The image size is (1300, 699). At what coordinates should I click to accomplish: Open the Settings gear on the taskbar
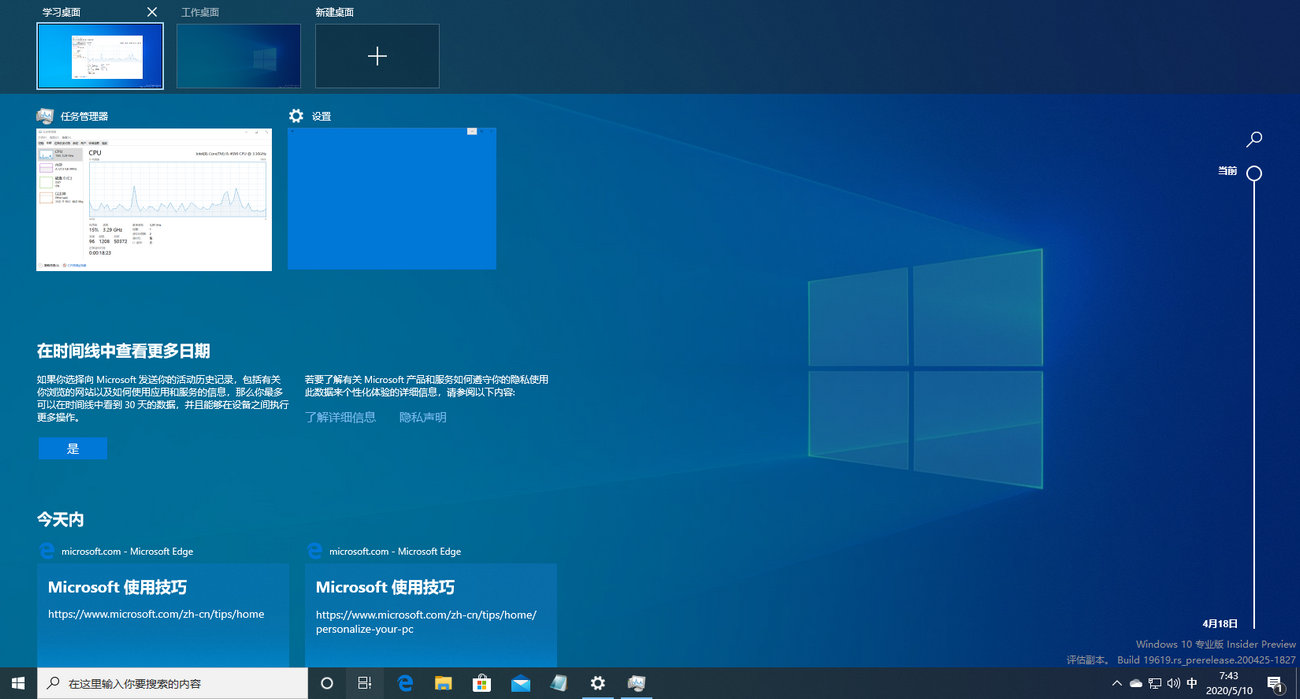click(597, 683)
